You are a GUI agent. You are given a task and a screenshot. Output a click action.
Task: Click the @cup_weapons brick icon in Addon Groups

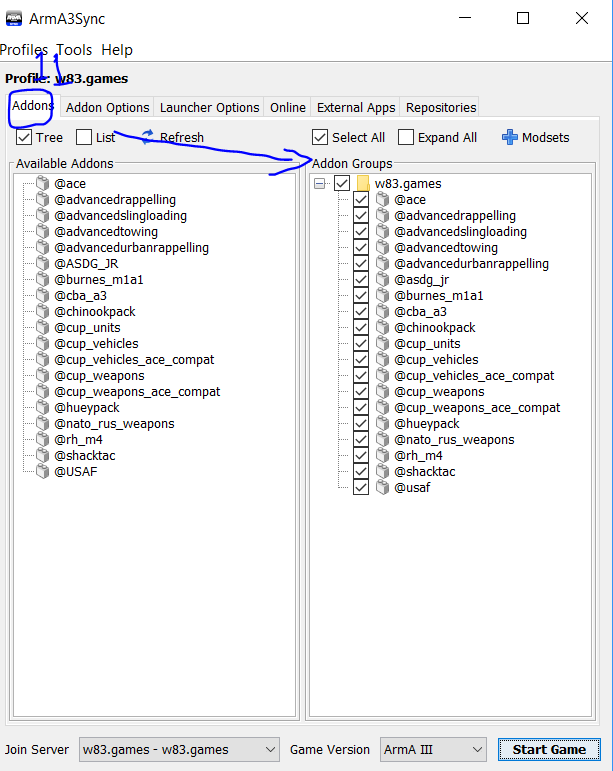click(x=382, y=391)
